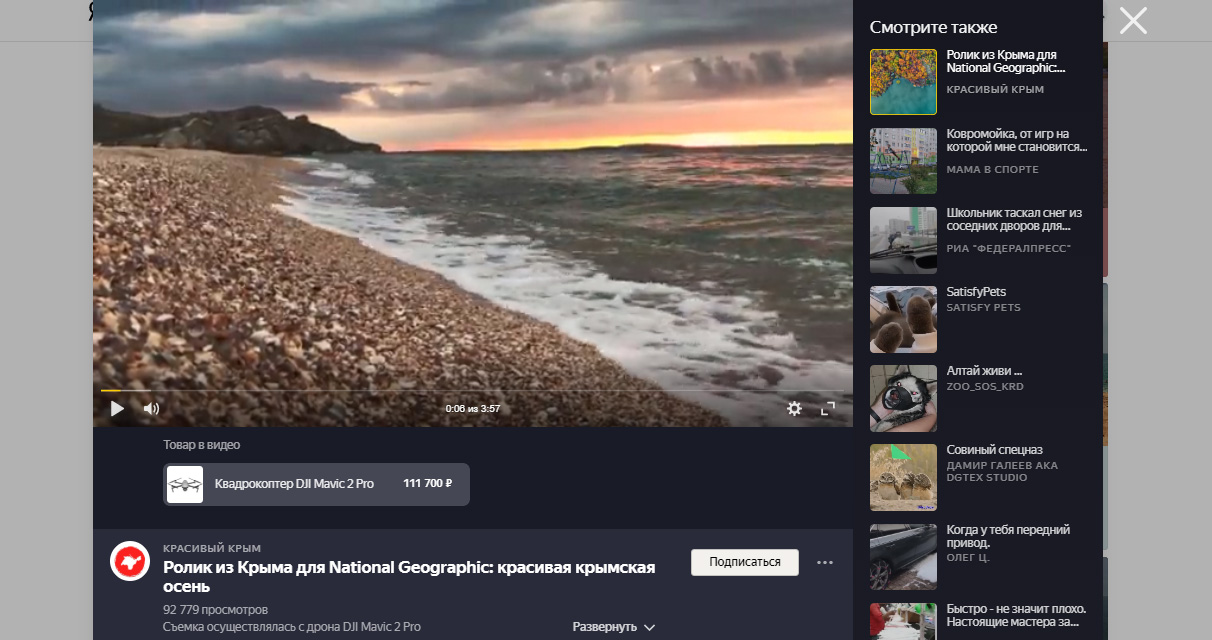This screenshot has height=640, width=1212.
Task: Click the 0:06 из 3:57 time display
Action: click(473, 408)
